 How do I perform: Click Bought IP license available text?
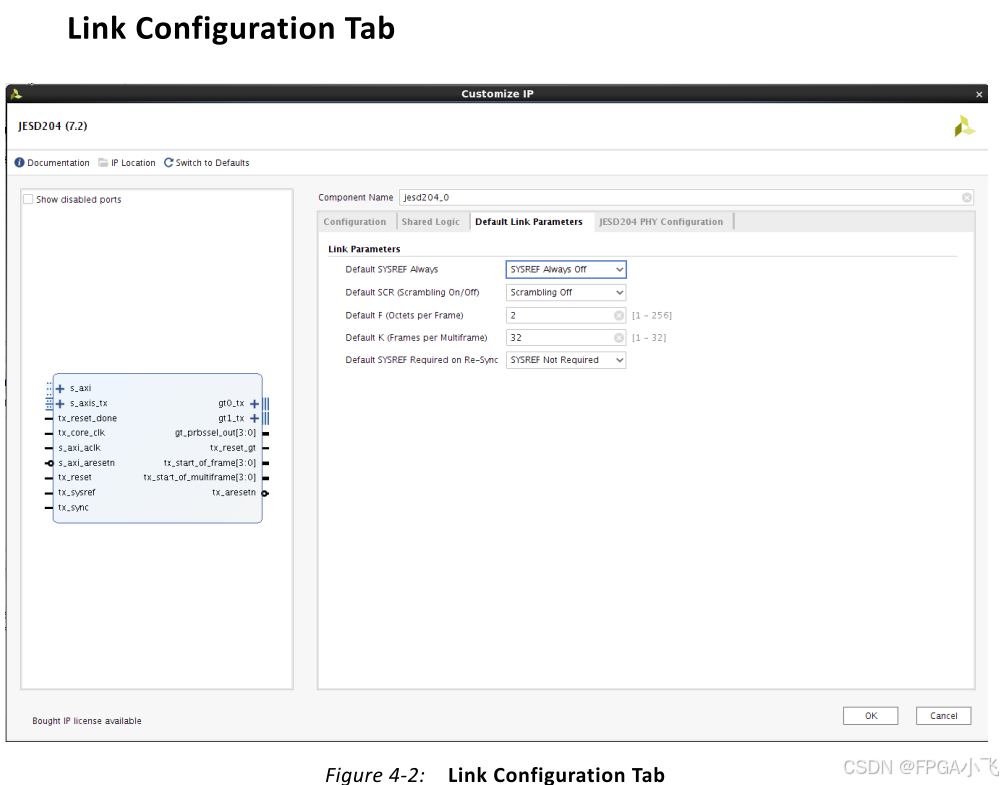tap(87, 721)
